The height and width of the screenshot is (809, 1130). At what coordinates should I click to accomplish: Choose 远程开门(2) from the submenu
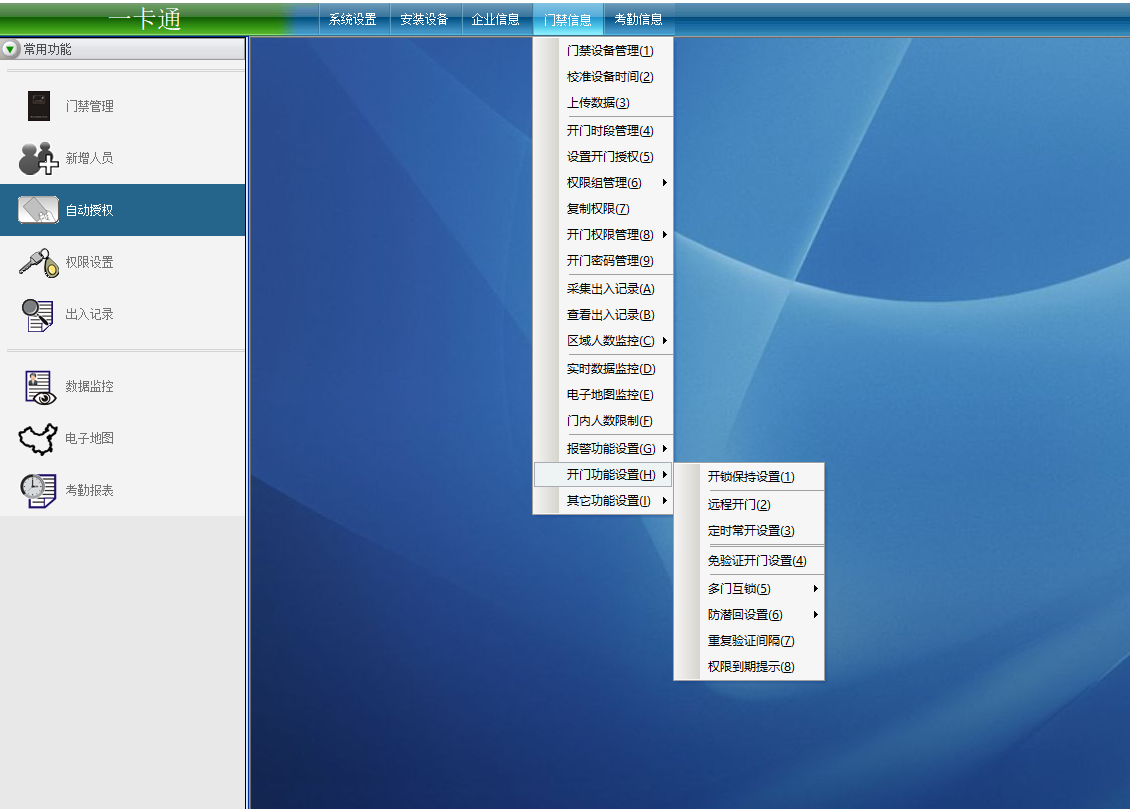[739, 505]
